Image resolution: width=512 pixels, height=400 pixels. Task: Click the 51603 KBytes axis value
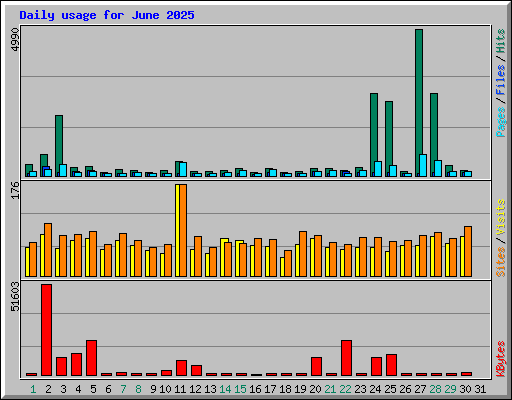15,296
